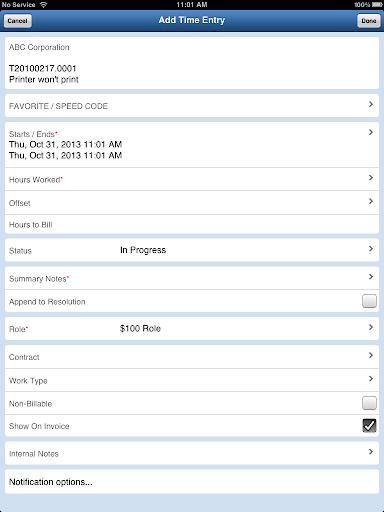
Task: Open the Favorite / Speed Code chevron
Action: point(371,105)
